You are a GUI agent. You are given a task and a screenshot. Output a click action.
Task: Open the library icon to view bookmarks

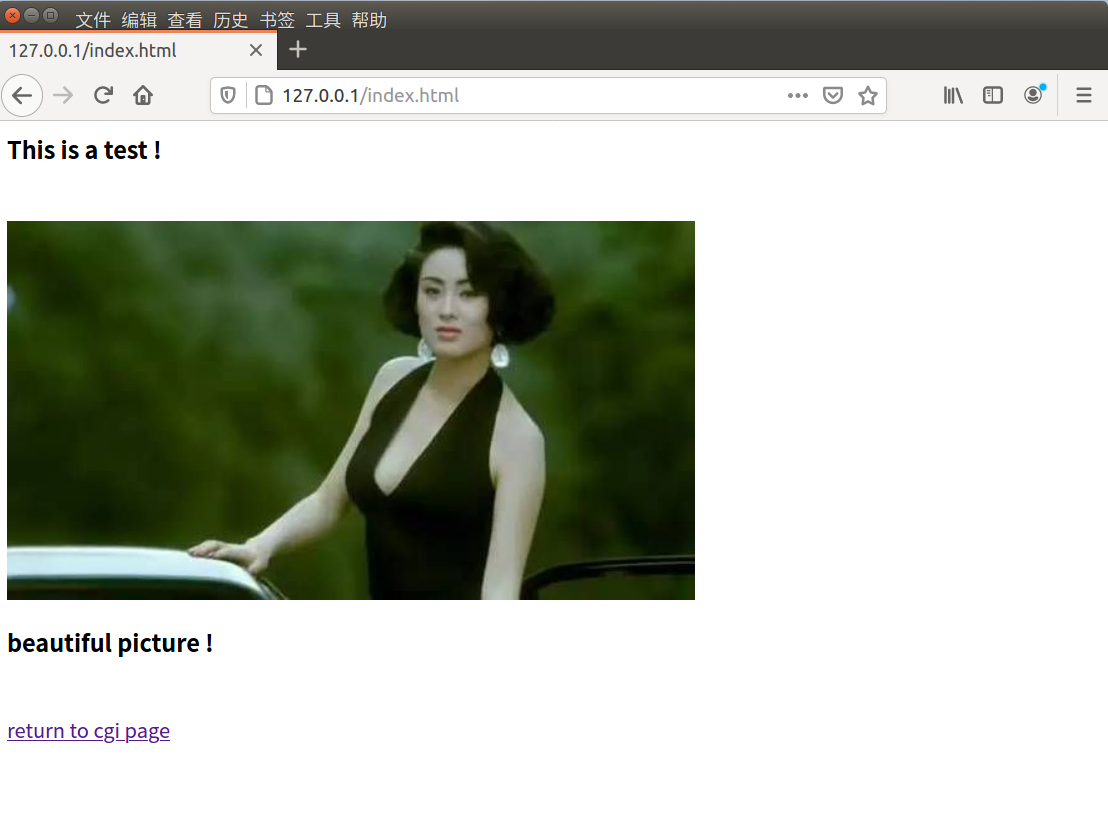pyautogui.click(x=952, y=95)
